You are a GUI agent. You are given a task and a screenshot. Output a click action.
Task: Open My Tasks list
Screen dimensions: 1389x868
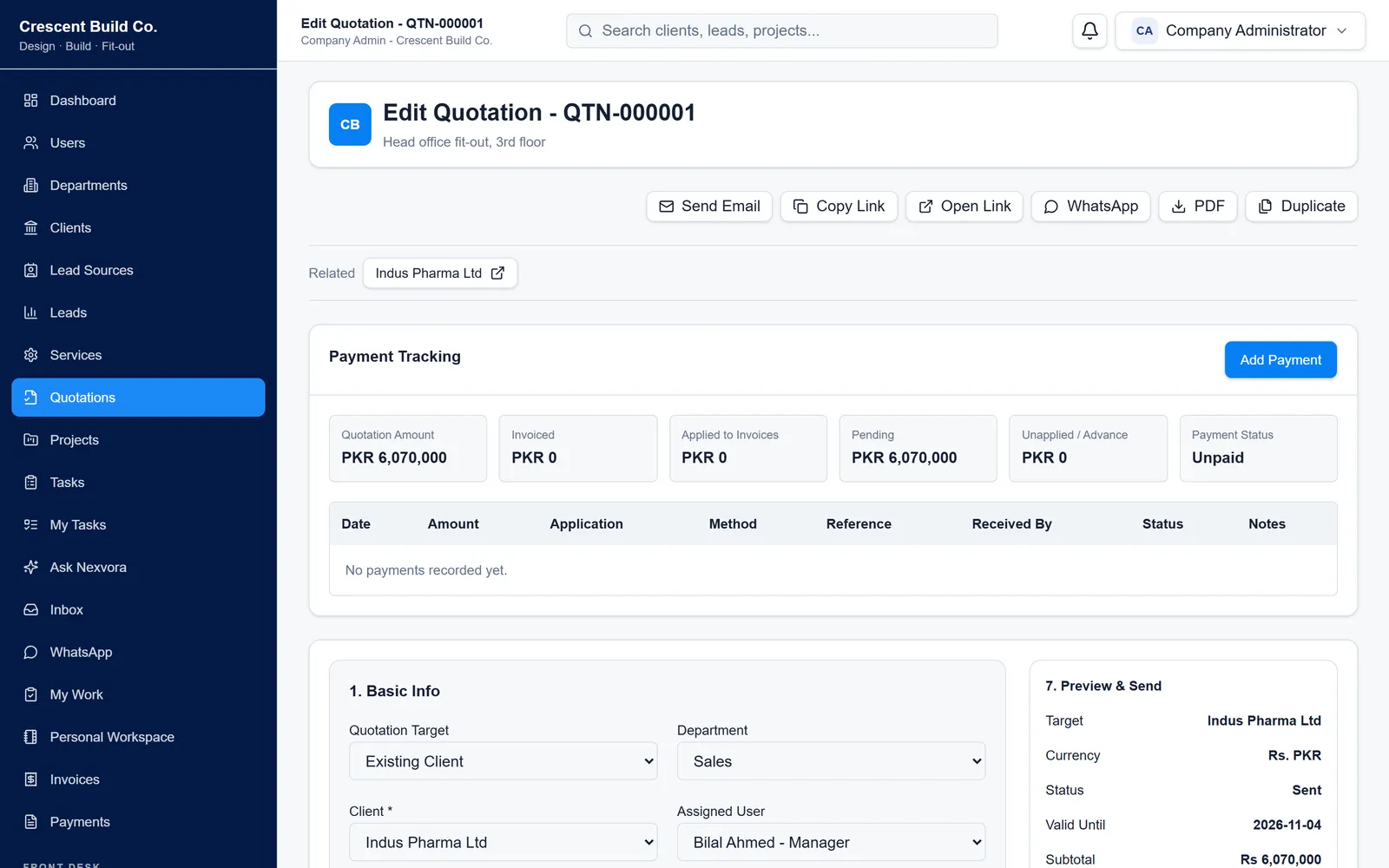pyautogui.click(x=138, y=525)
